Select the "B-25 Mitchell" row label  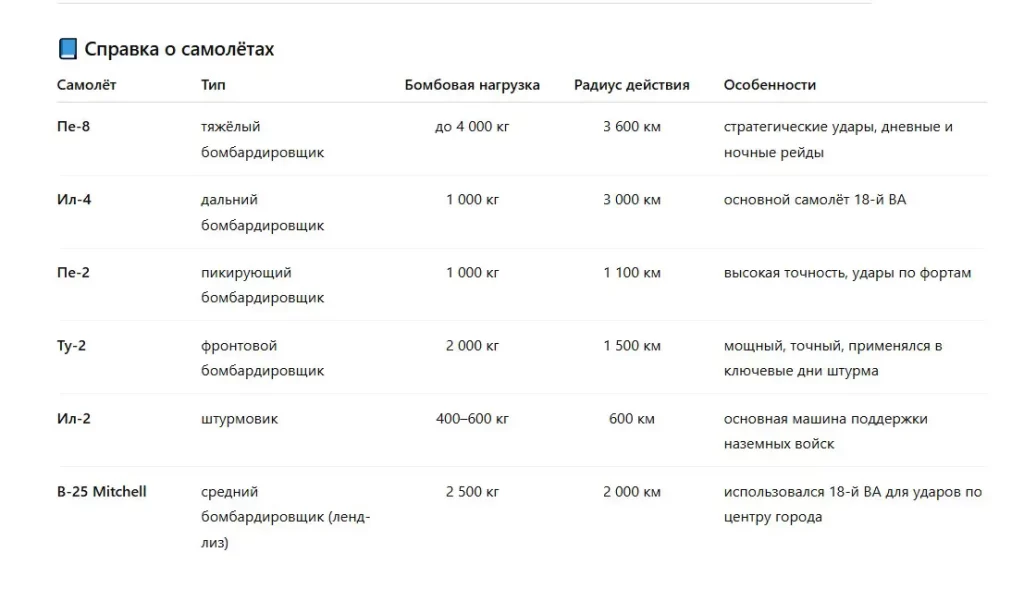point(102,492)
